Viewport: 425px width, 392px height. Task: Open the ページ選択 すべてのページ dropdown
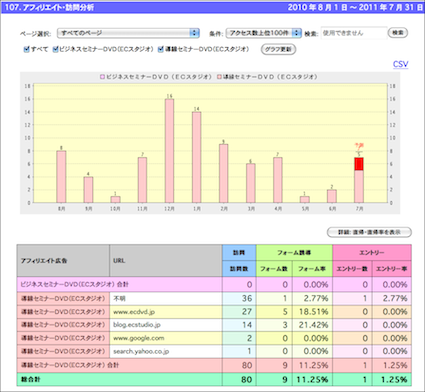(x=128, y=33)
